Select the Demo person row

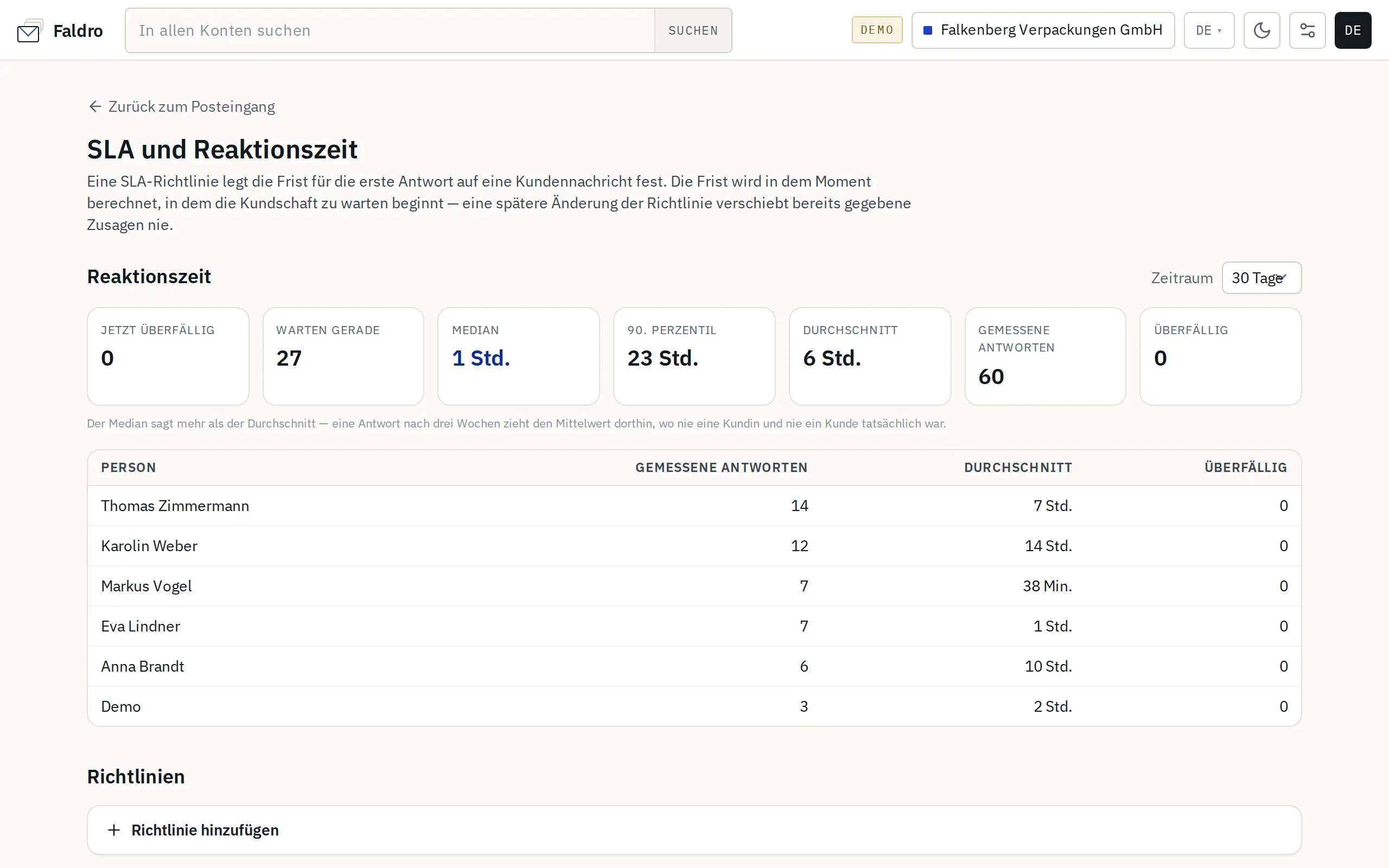694,707
